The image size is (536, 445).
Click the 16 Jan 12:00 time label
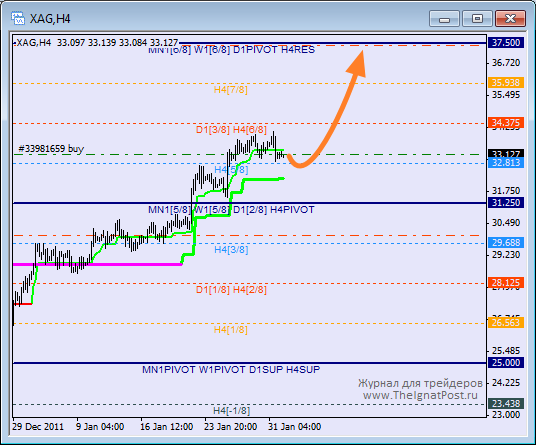(166, 427)
